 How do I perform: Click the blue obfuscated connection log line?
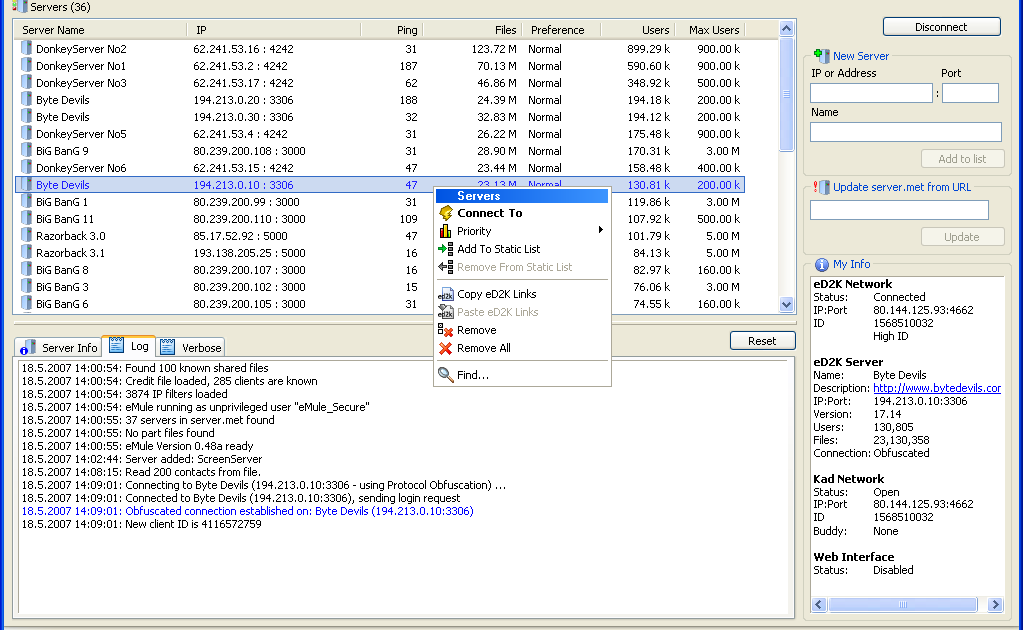click(x=247, y=511)
